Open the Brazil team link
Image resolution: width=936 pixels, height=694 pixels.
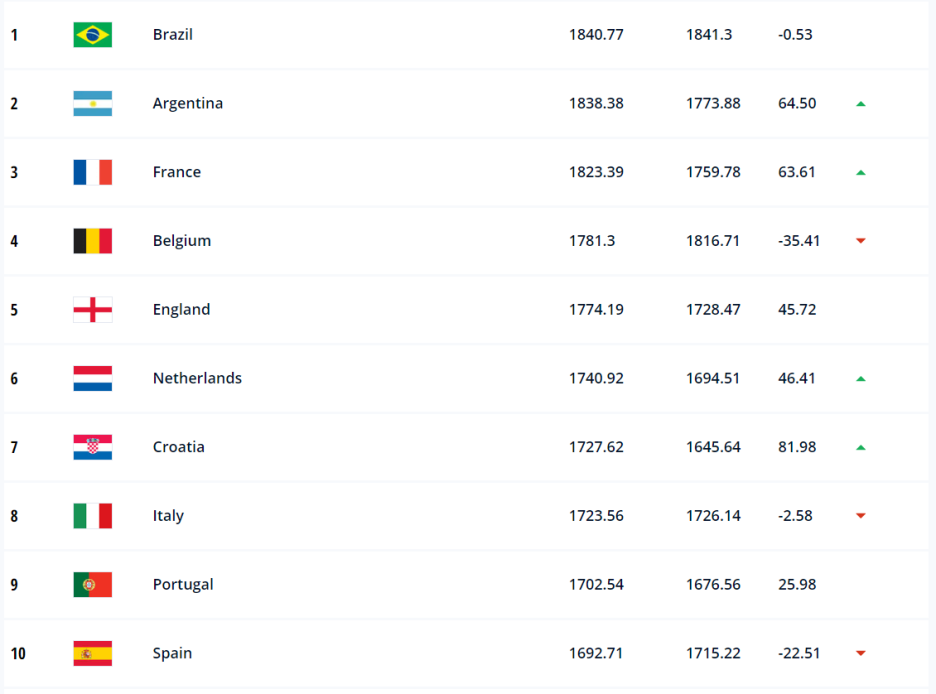pos(173,35)
